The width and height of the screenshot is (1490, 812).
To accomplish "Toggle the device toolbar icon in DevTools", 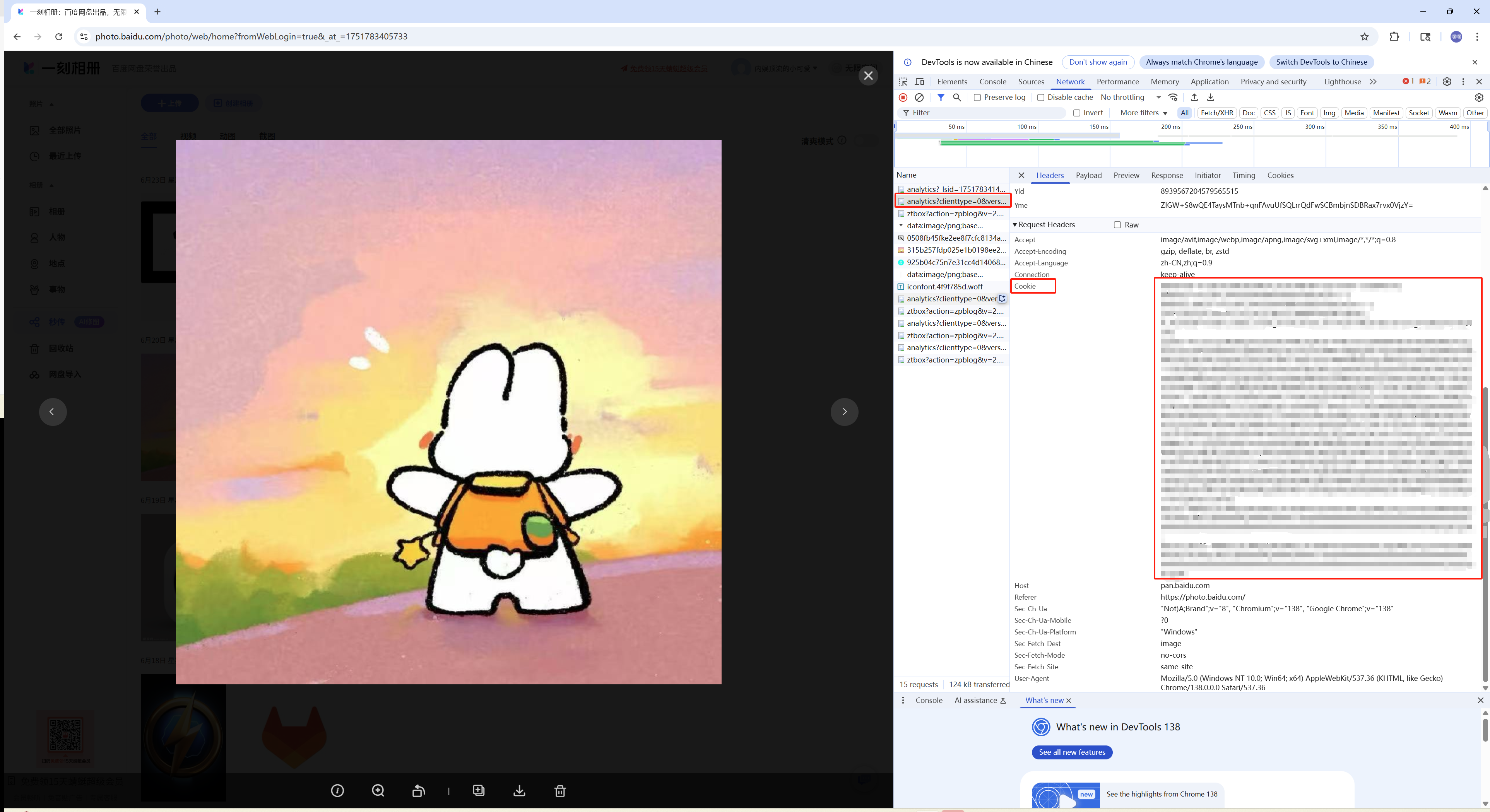I will point(919,82).
